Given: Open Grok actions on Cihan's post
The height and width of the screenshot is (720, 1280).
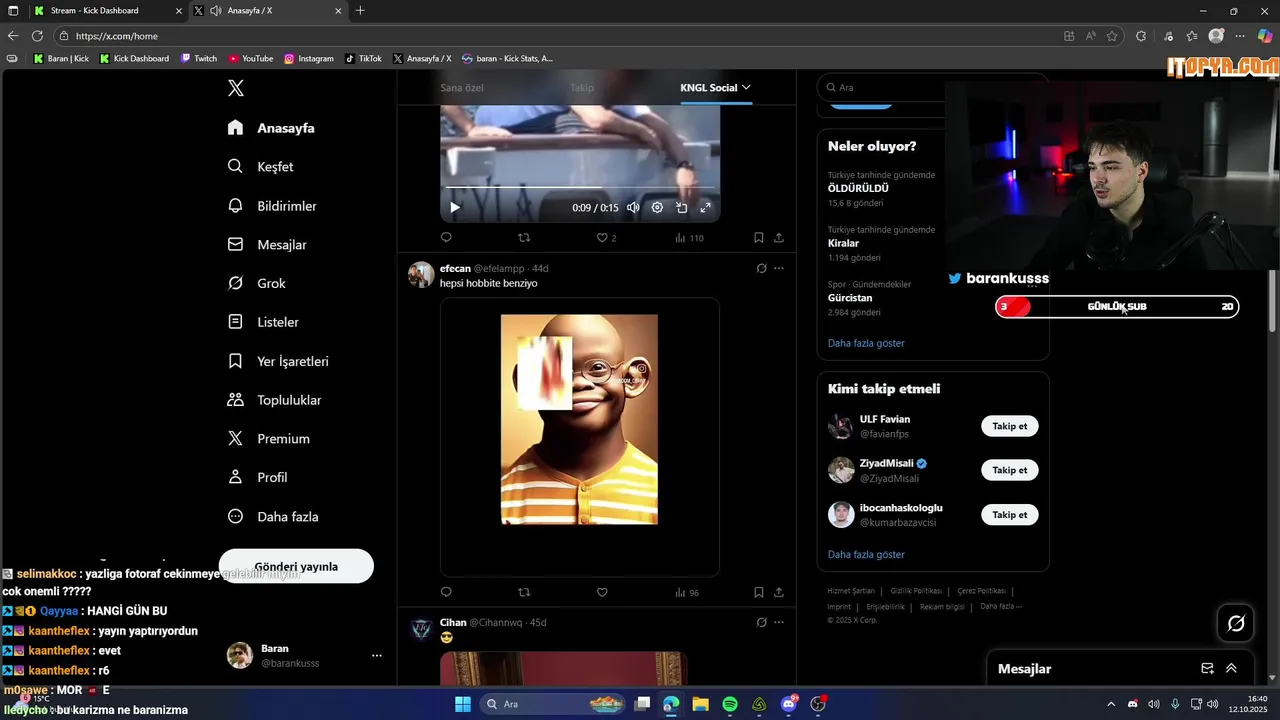Looking at the screenshot, I should coord(761,622).
